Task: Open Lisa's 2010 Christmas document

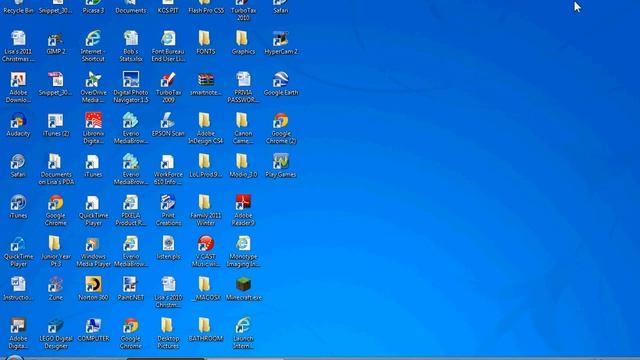Action: tap(168, 292)
